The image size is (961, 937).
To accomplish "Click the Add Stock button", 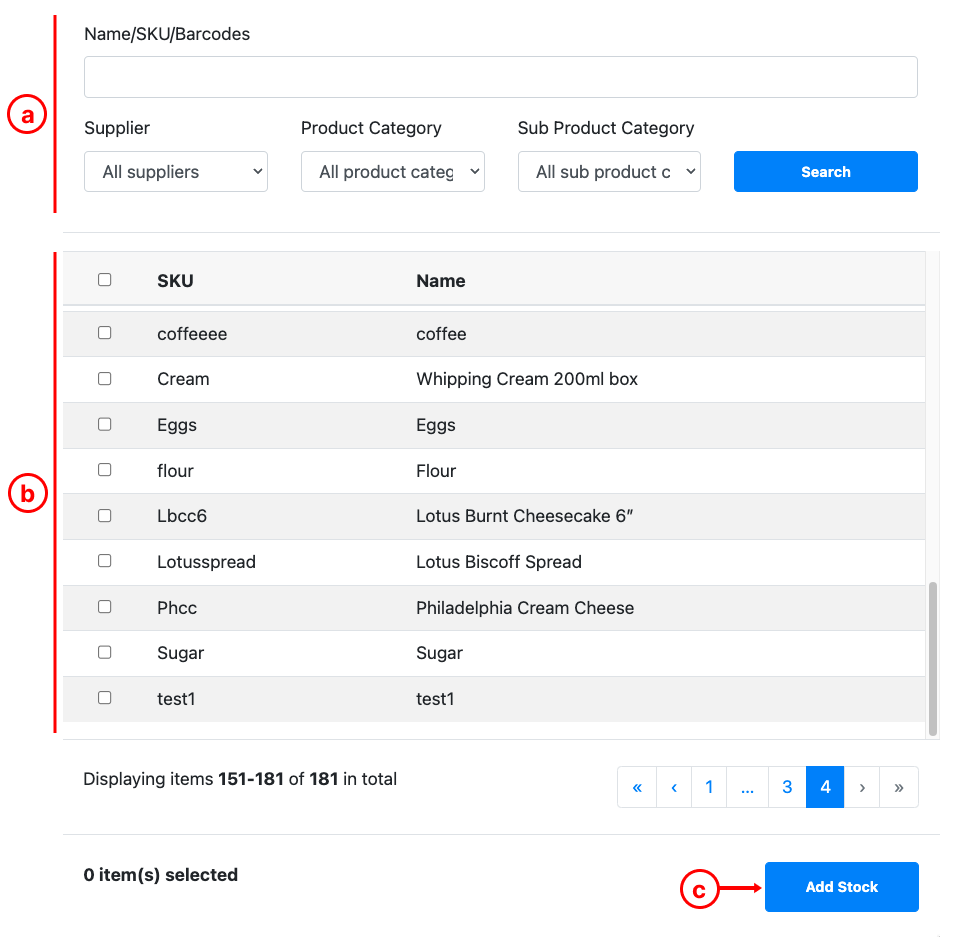I will tap(841, 887).
